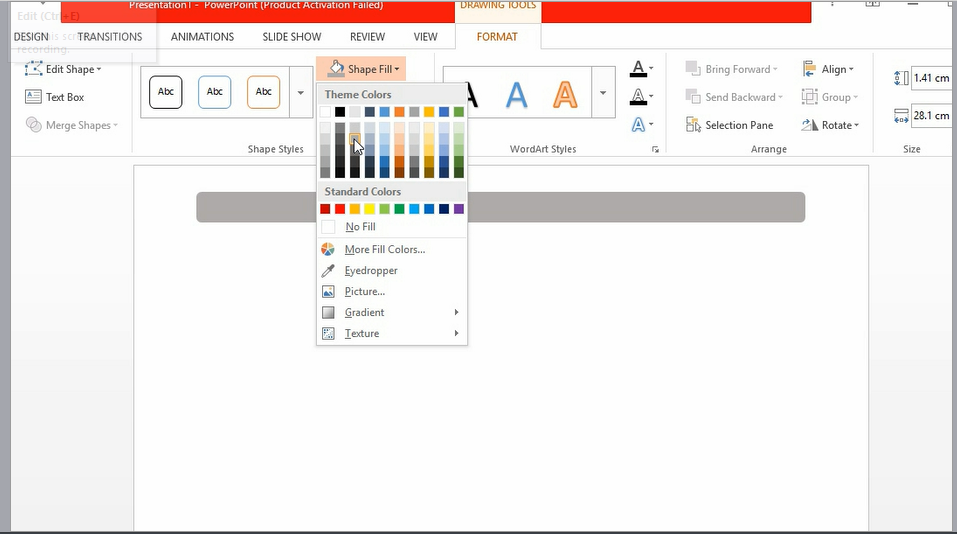Select orange theme color swatch
The height and width of the screenshot is (534, 957).
[x=399, y=112]
